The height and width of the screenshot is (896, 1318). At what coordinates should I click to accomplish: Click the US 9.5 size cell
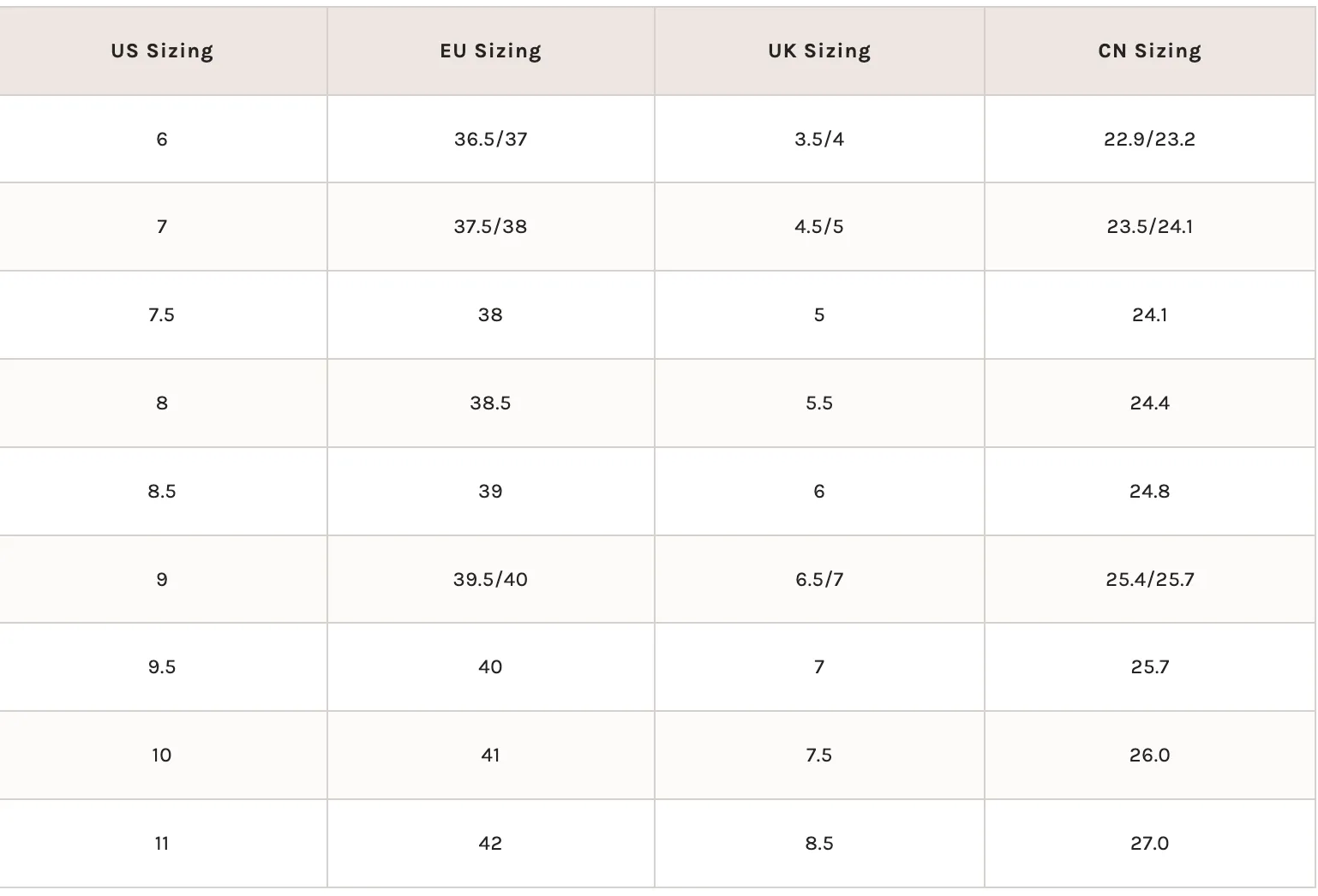pos(163,667)
